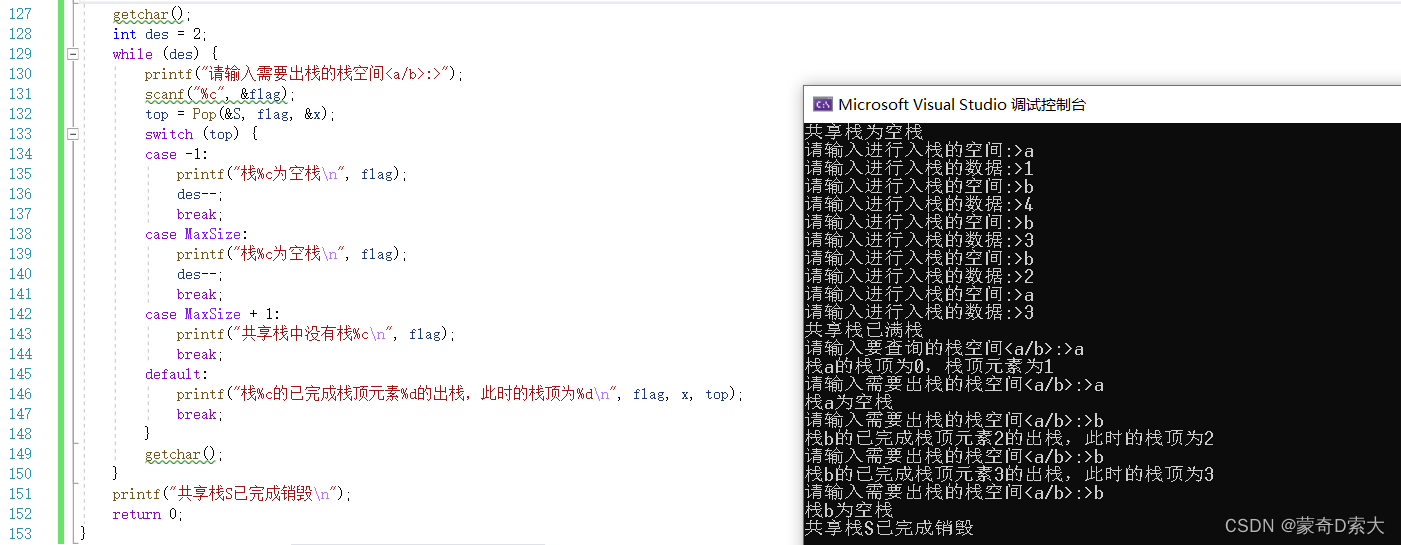The width and height of the screenshot is (1401, 545).
Task: Click the horizontal scrollbar below the code editor
Action: tap(418, 544)
